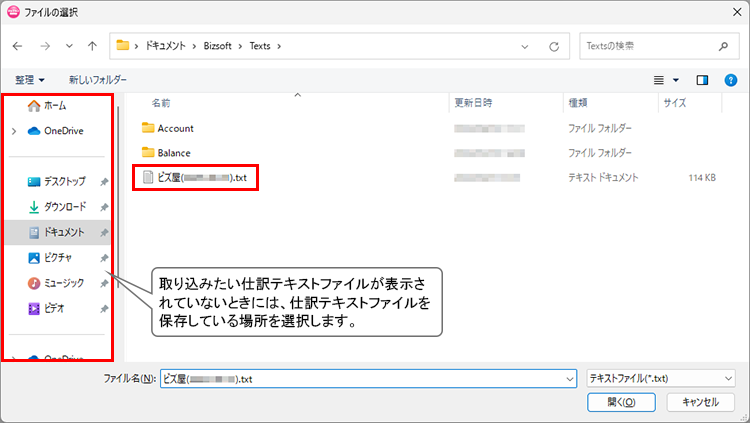Viewport: 750px width, 423px height.
Task: Click the キャンセル button
Action: pyautogui.click(x=700, y=401)
